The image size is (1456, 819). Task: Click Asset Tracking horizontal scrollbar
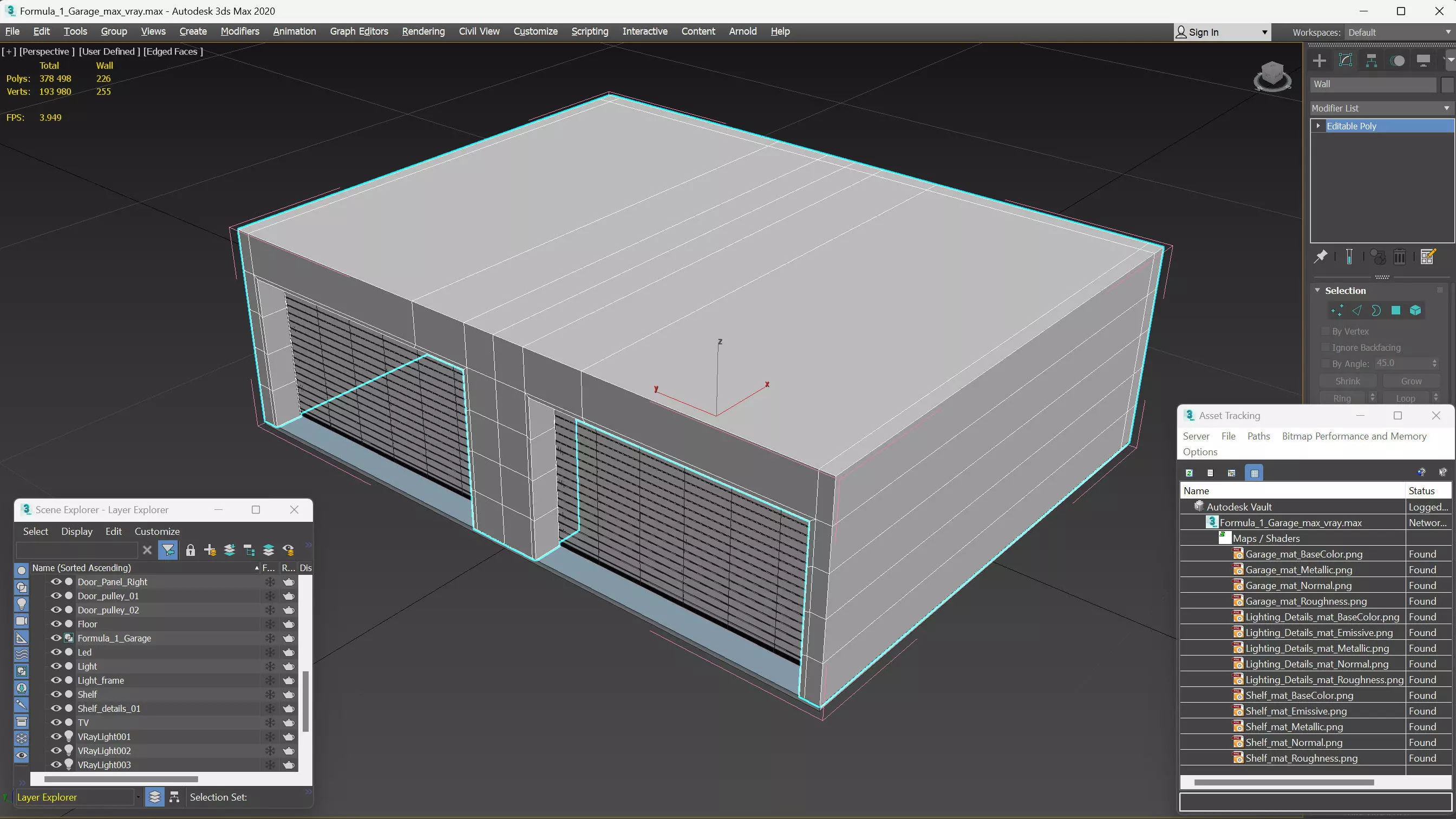tap(1284, 782)
